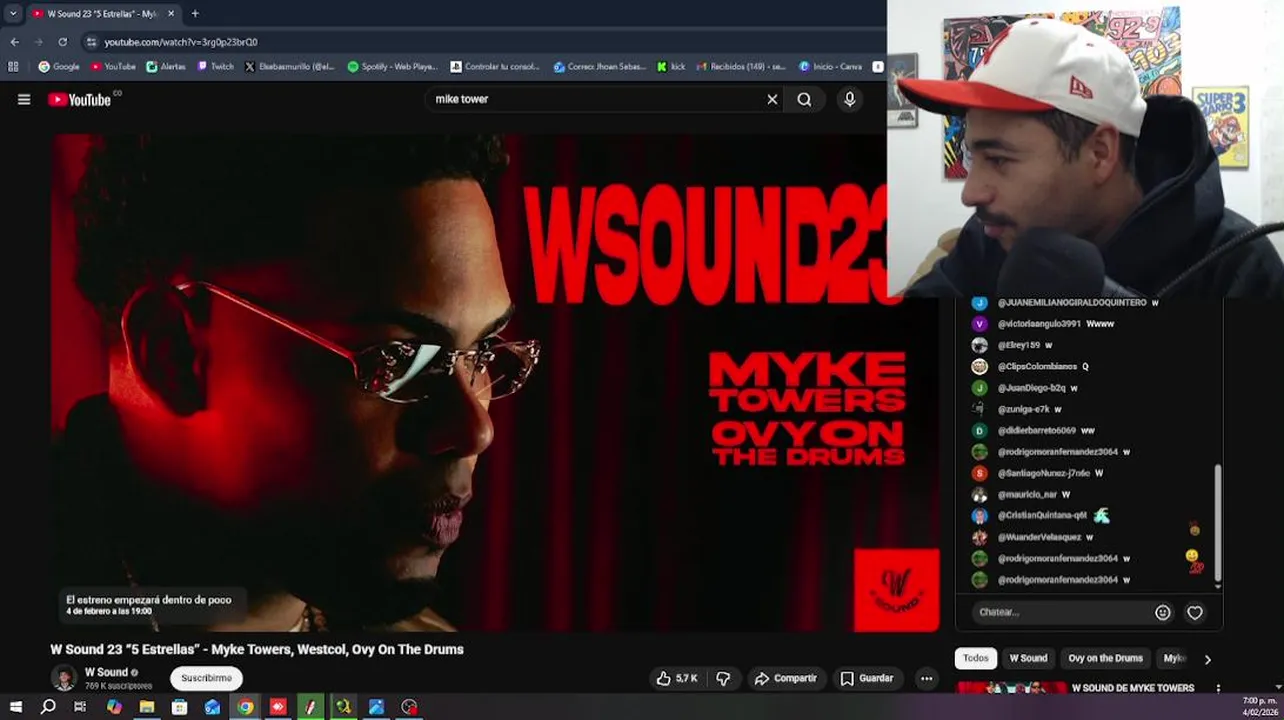Open Microsoft Store from the taskbar

(179, 707)
